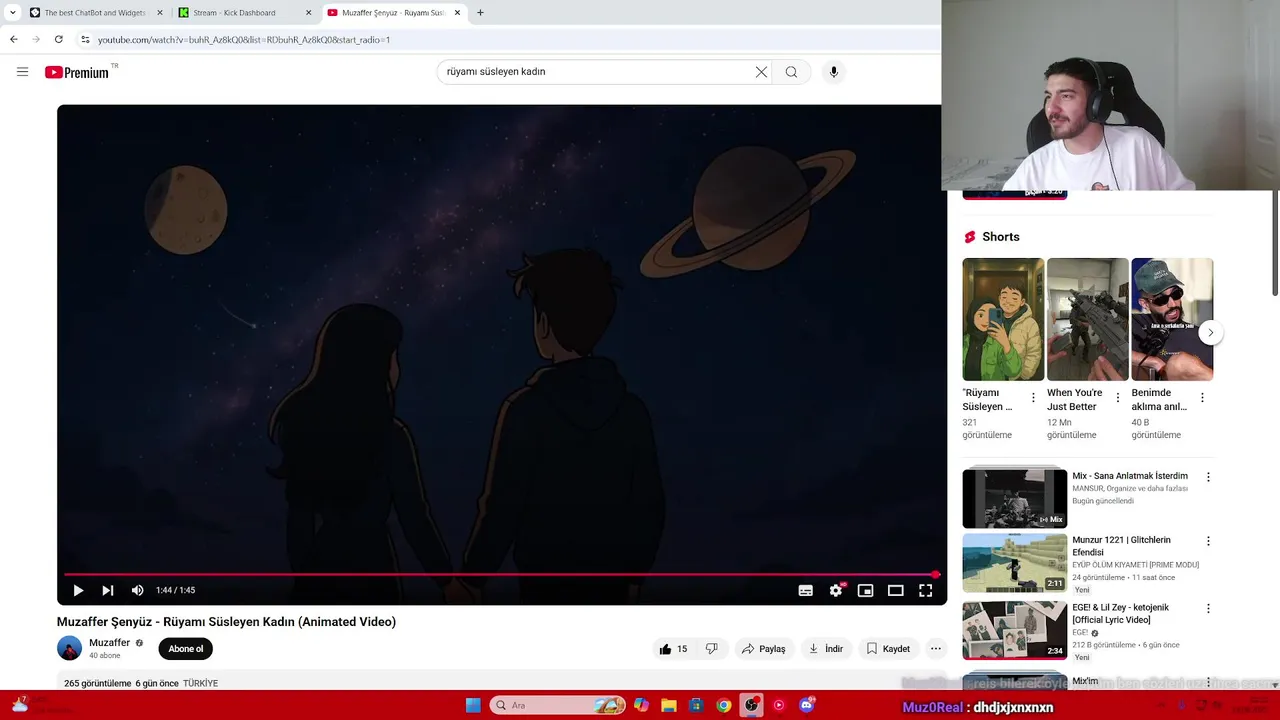Start voice search with microphone
The height and width of the screenshot is (720, 1280).
point(833,72)
